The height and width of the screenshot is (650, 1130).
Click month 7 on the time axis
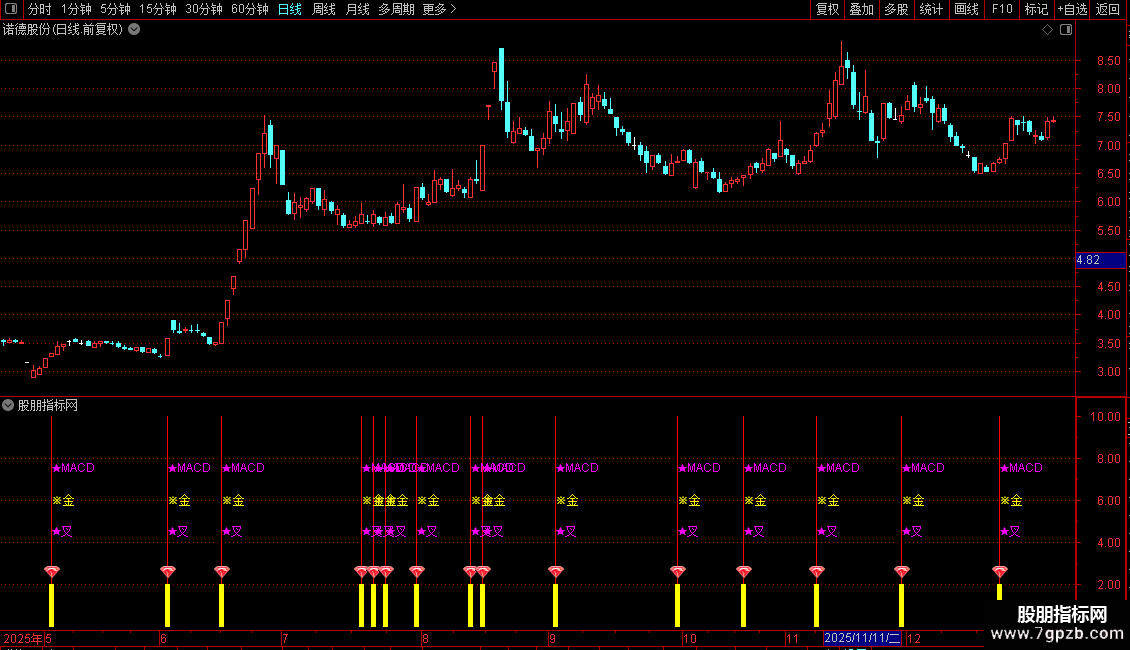click(285, 638)
